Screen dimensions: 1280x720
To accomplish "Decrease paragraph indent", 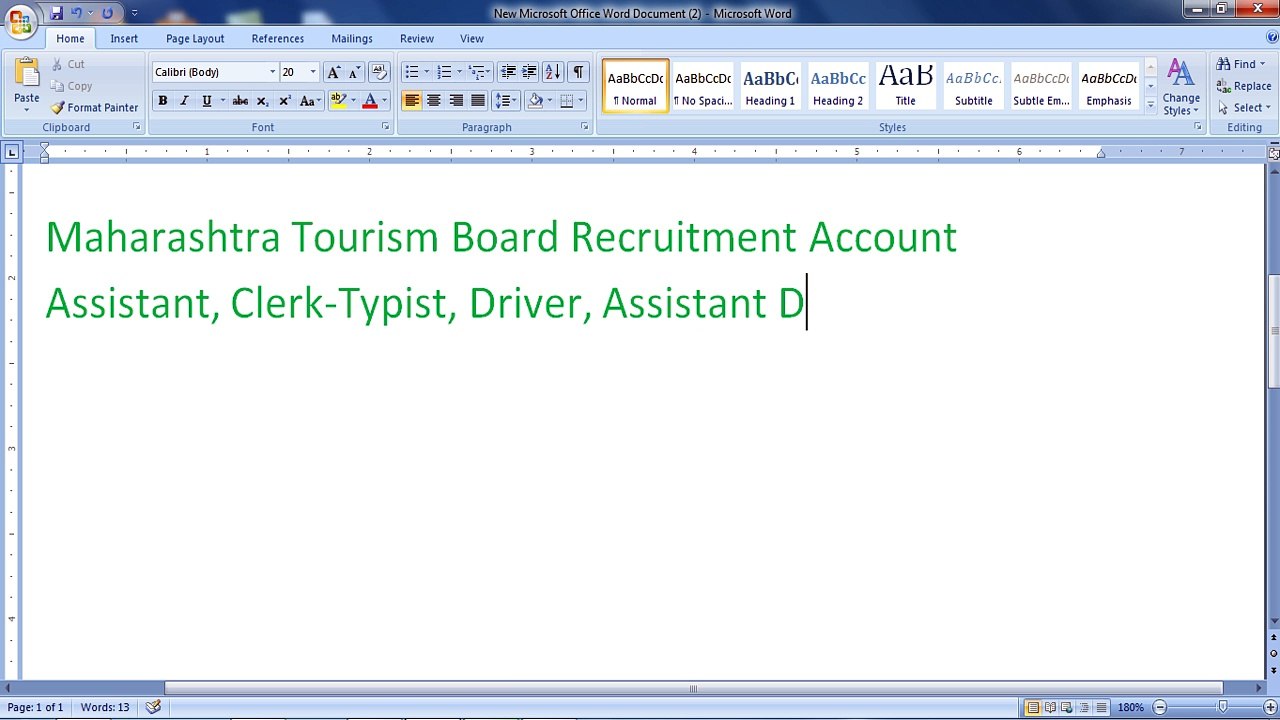I will [x=508, y=72].
